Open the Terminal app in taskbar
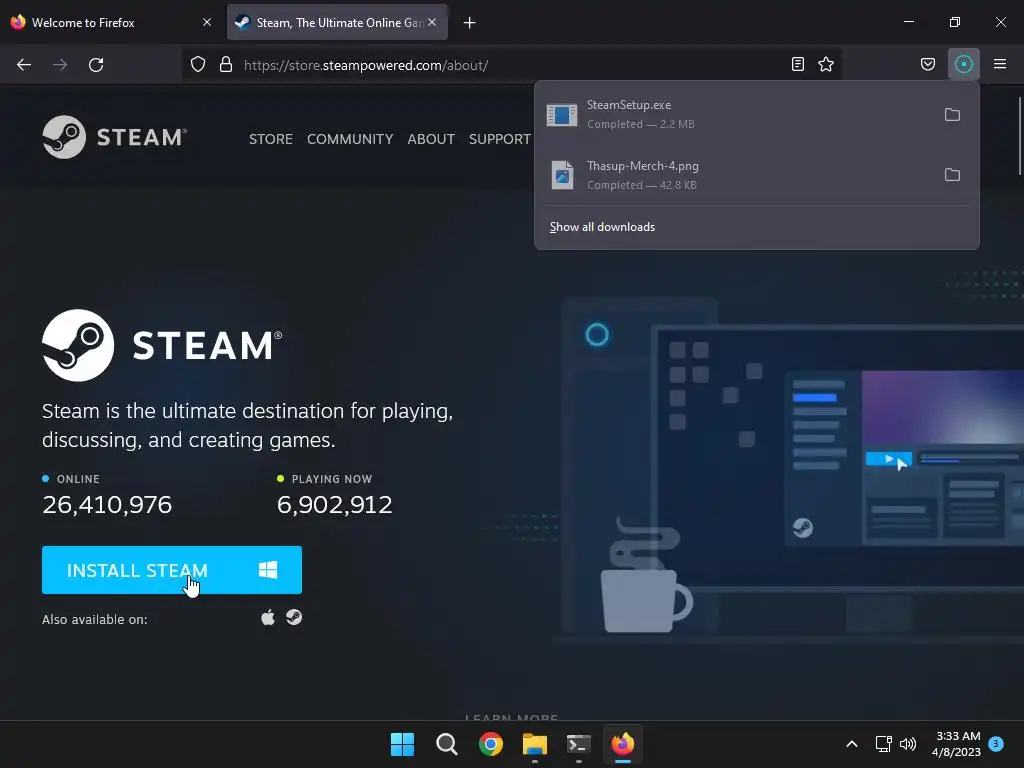Image resolution: width=1024 pixels, height=768 pixels. 579,744
